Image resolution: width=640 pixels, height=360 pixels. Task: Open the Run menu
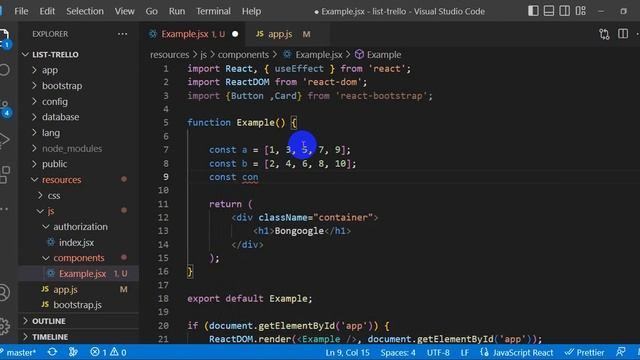click(177, 11)
